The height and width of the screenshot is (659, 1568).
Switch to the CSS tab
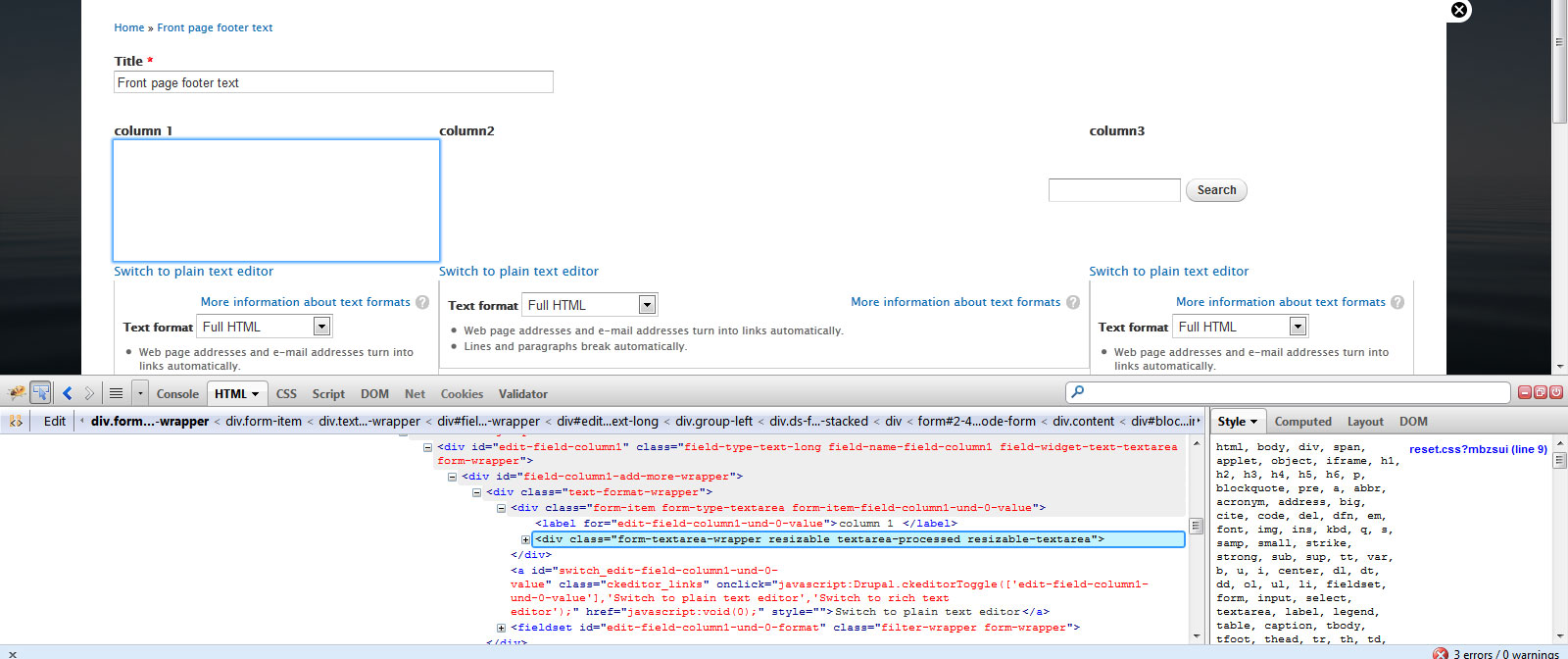pos(286,393)
